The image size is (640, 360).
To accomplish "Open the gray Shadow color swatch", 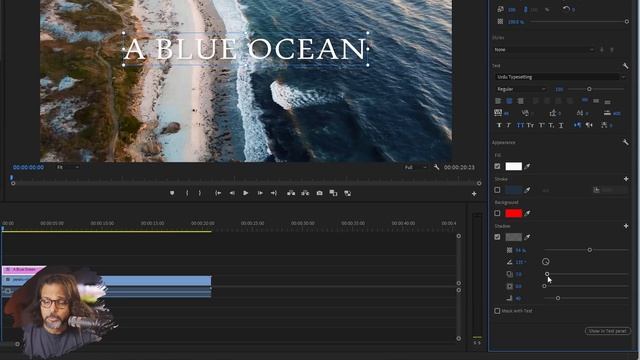I will (x=513, y=237).
